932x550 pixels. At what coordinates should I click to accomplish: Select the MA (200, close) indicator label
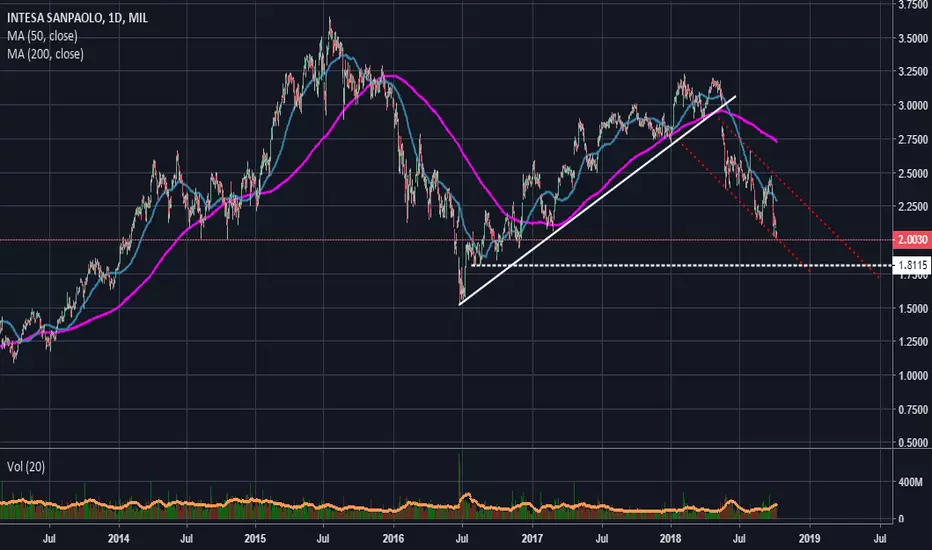45,54
